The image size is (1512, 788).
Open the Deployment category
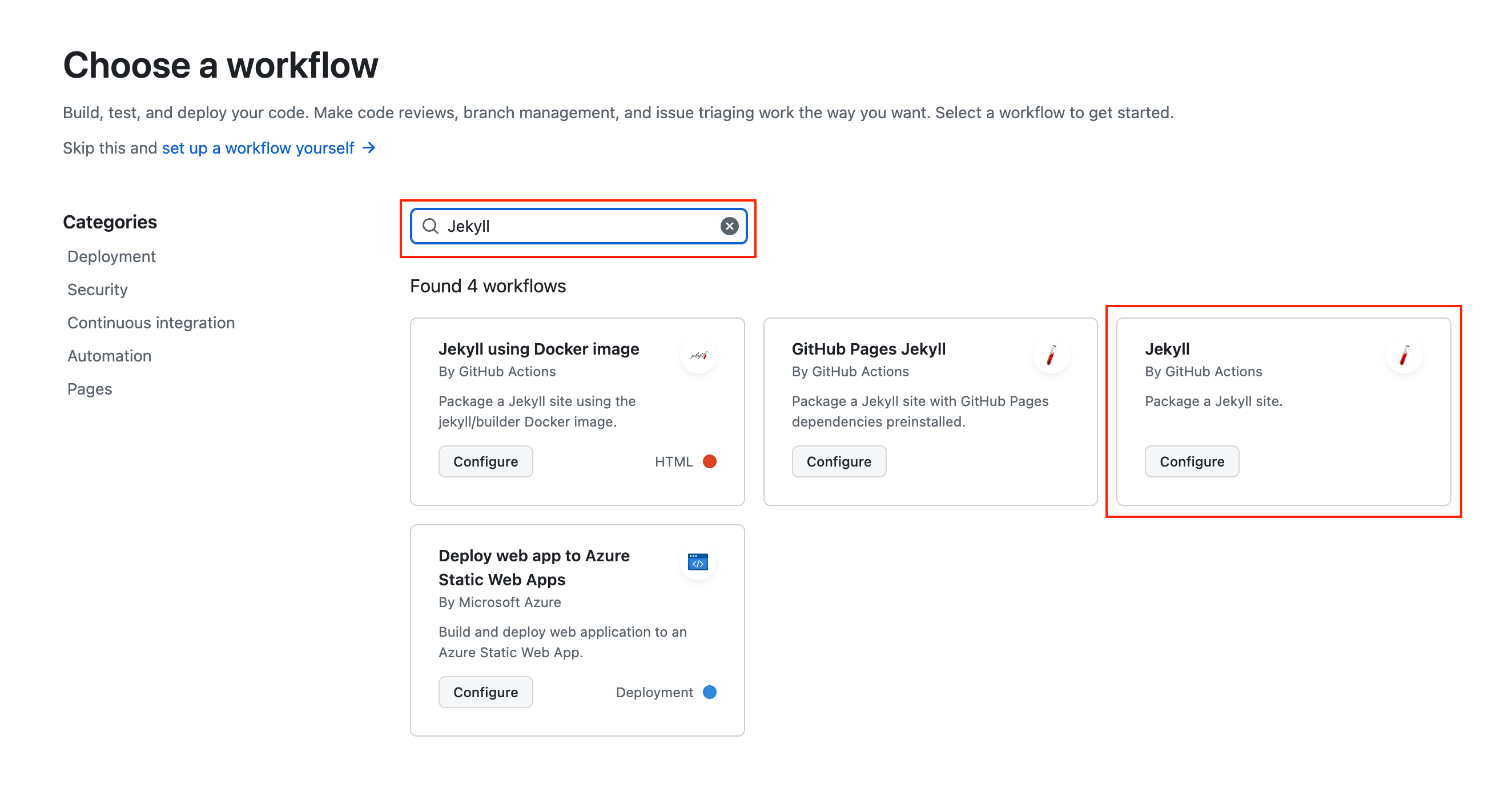click(x=111, y=256)
